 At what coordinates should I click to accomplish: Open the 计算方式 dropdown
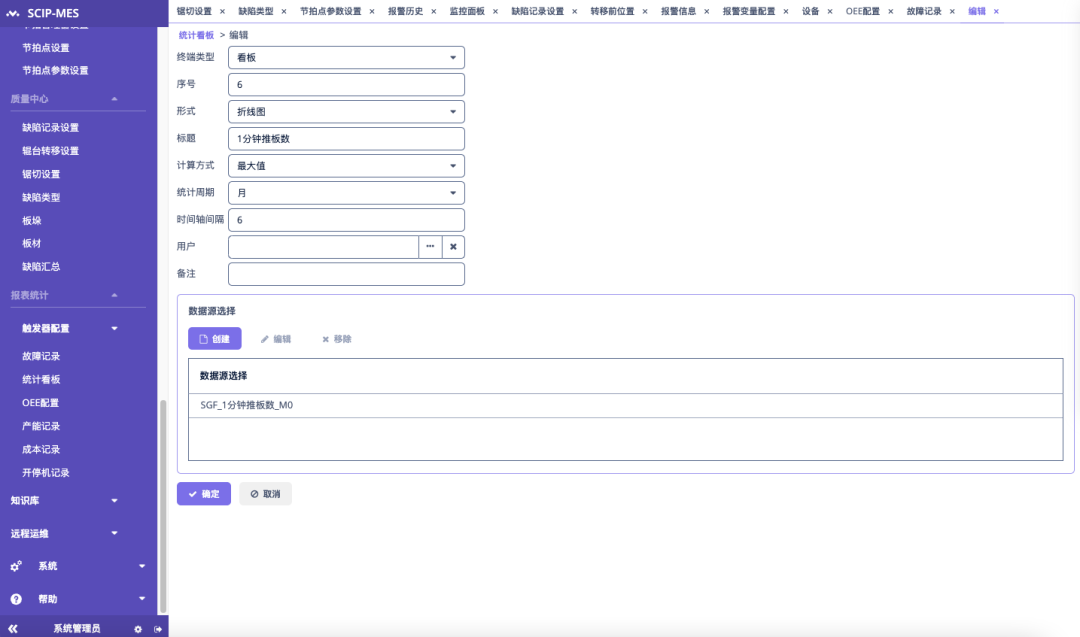coord(346,166)
